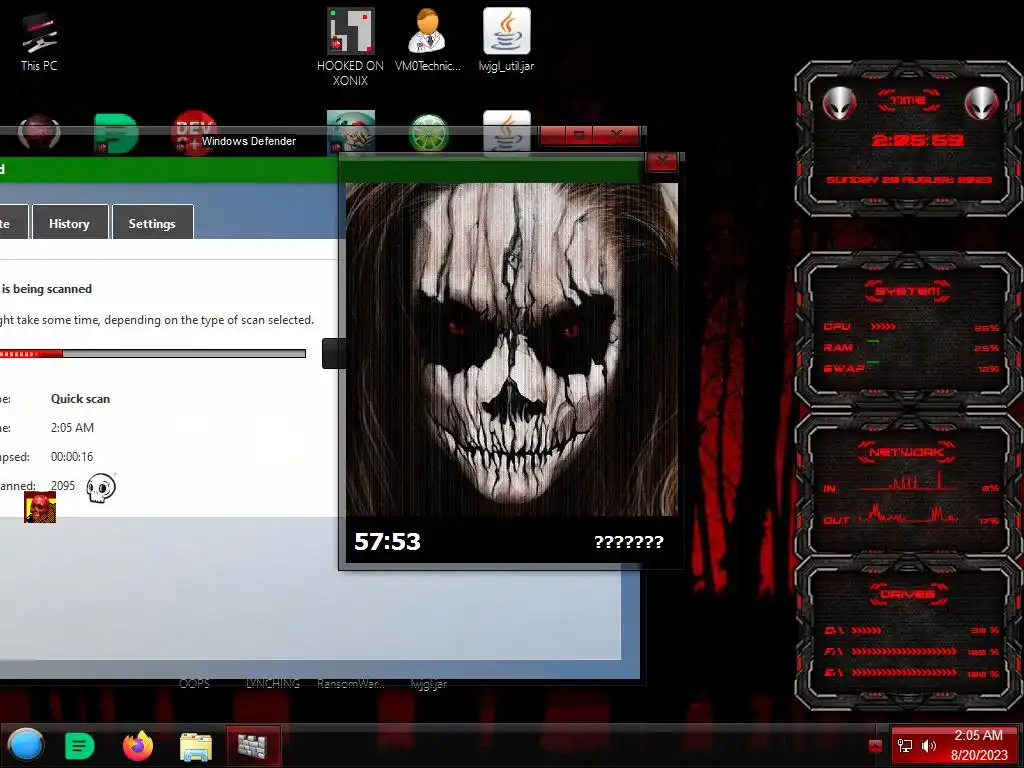
Task: Click the SYSTEM widget header
Action: coord(908,291)
